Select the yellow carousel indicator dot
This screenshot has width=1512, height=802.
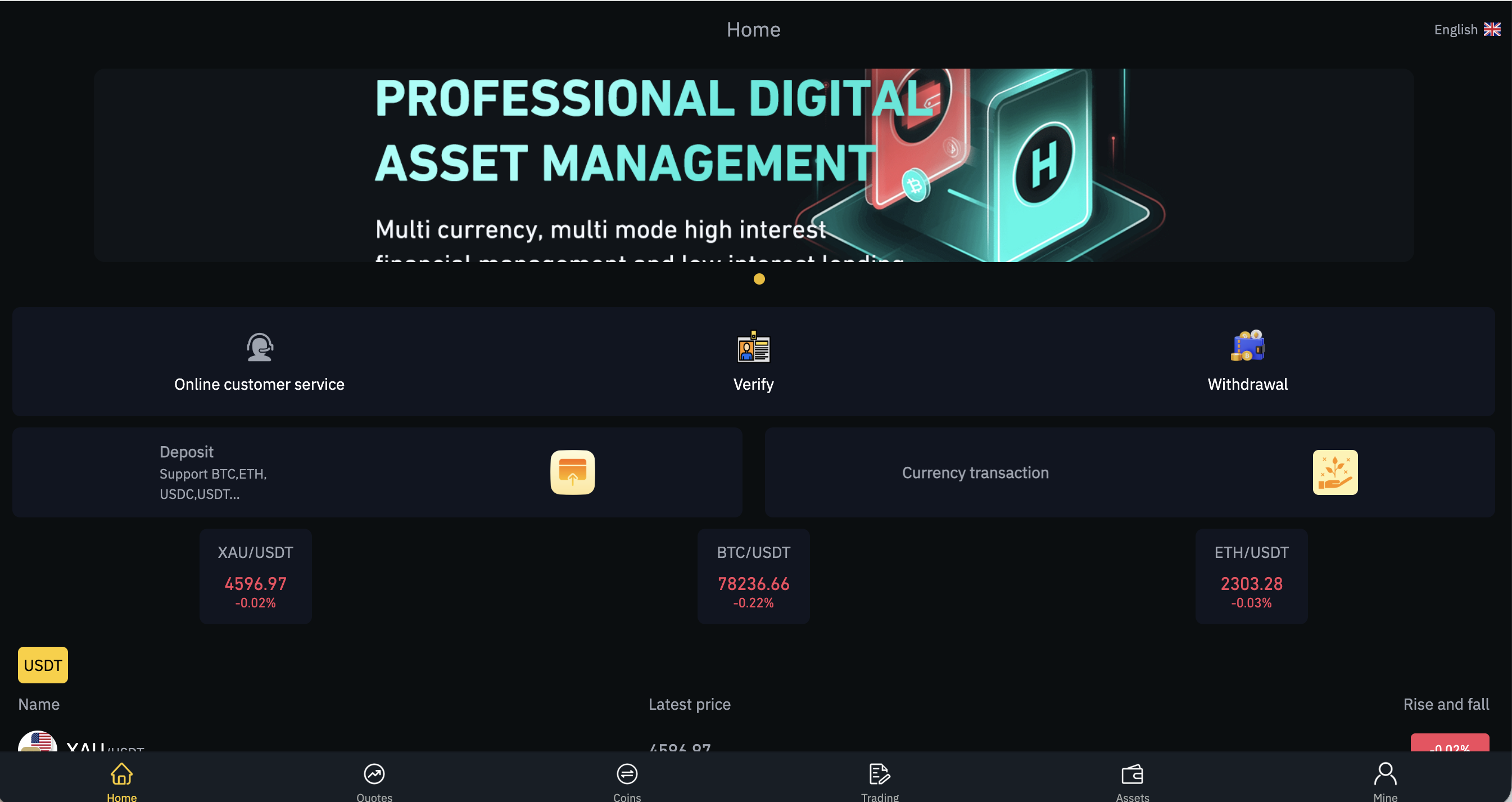[759, 279]
